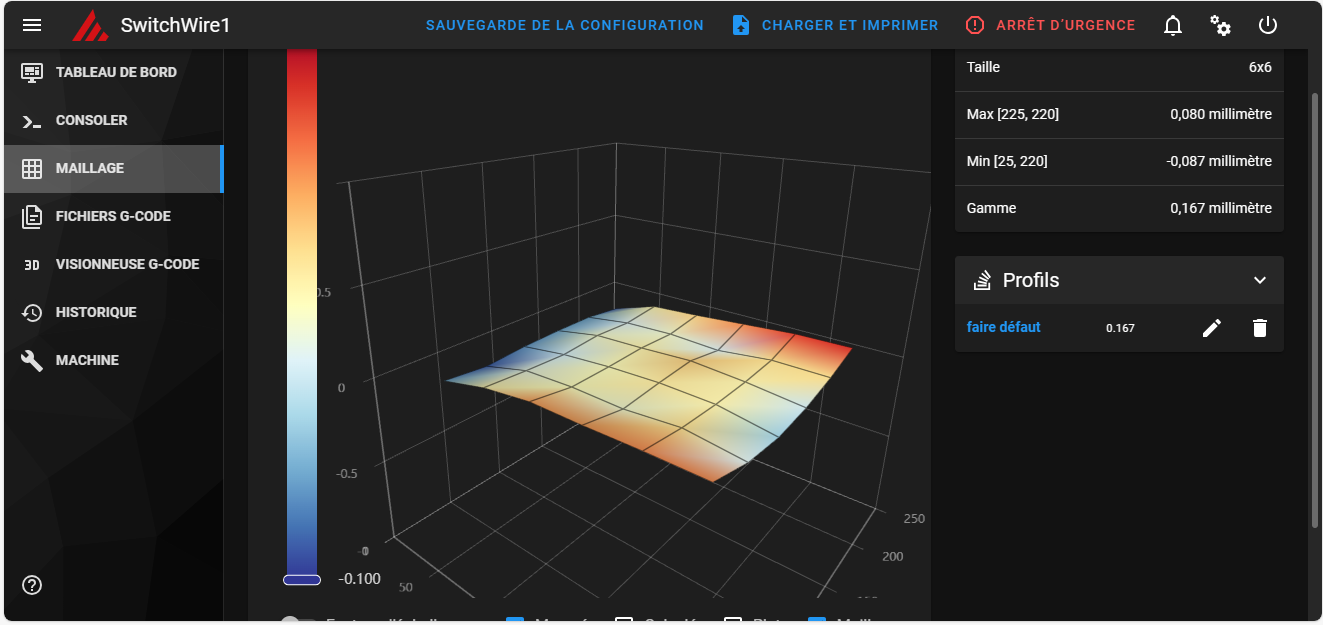Open the hamburger navigation menu
This screenshot has width=1323, height=625.
[32, 25]
